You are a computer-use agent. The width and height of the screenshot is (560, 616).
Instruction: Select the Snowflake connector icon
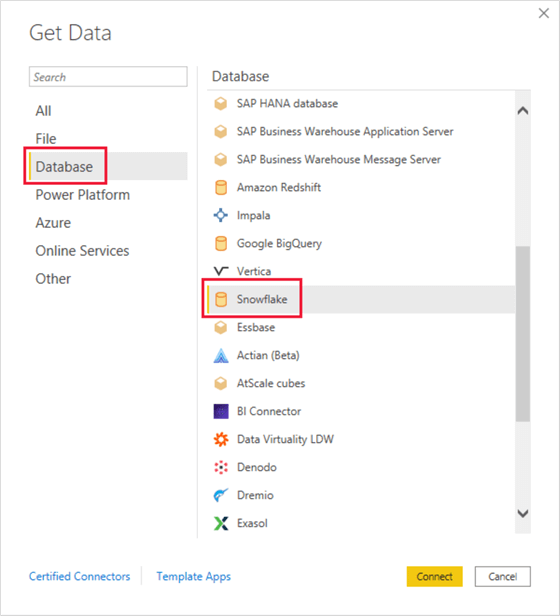[221, 299]
